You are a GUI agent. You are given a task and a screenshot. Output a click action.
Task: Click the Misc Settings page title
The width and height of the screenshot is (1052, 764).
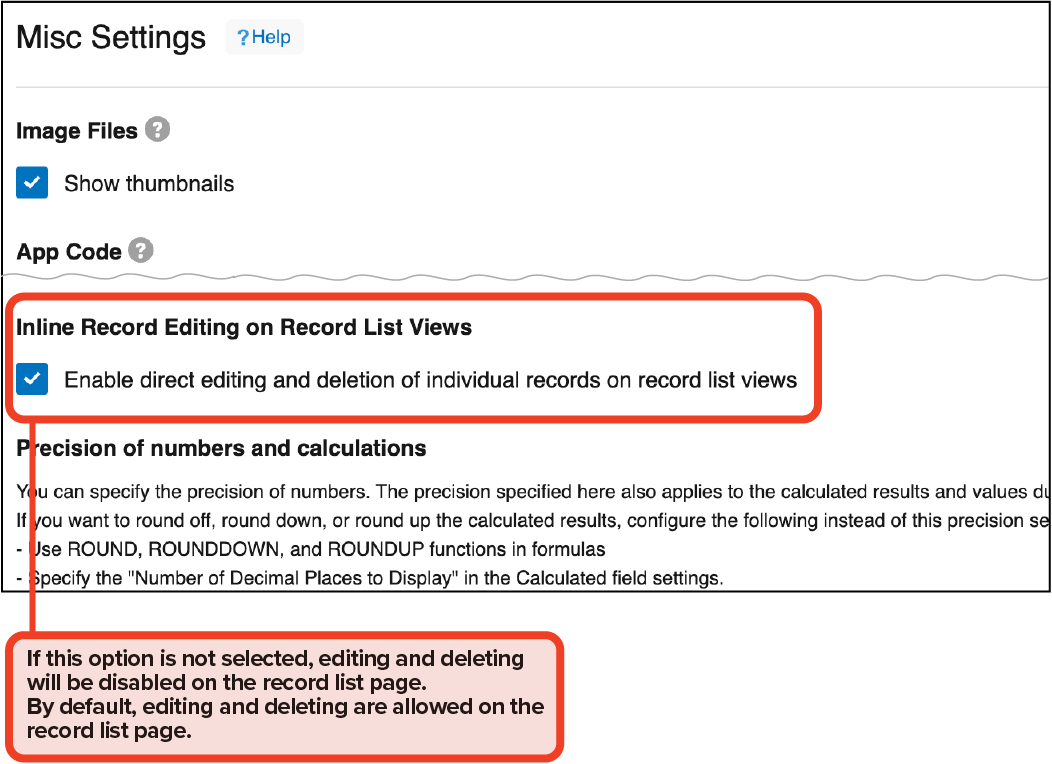(x=111, y=38)
